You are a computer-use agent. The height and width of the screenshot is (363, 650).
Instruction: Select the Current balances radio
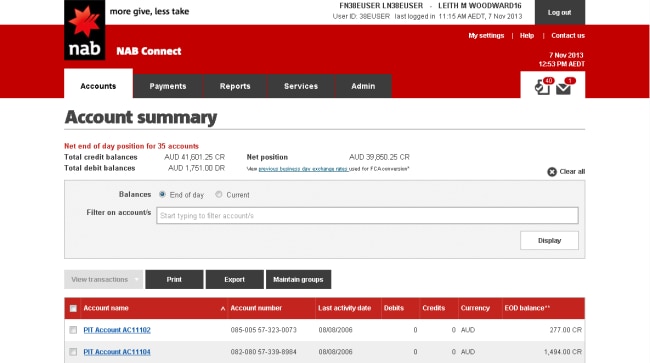click(218, 194)
